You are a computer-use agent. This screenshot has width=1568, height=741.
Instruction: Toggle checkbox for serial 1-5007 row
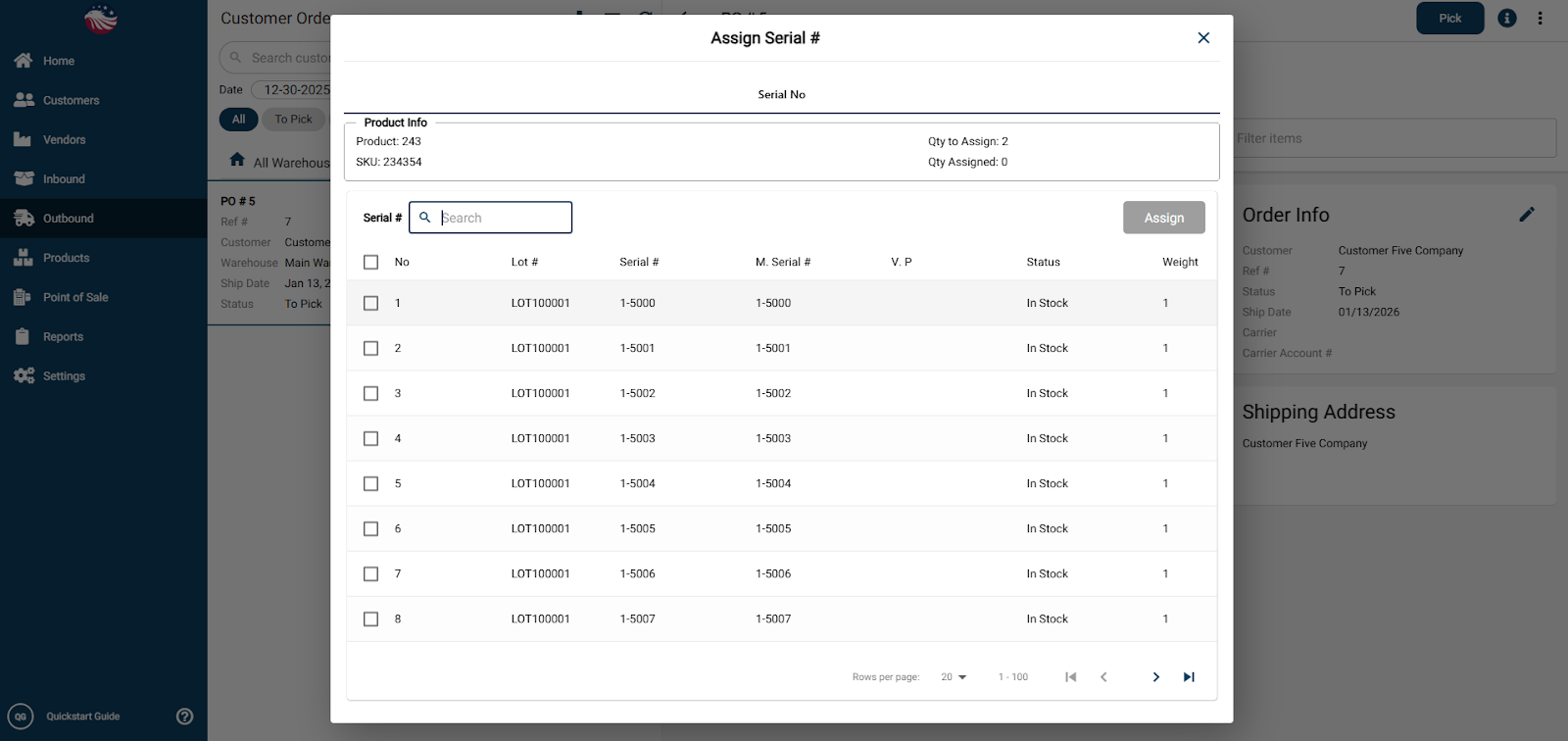(x=370, y=618)
